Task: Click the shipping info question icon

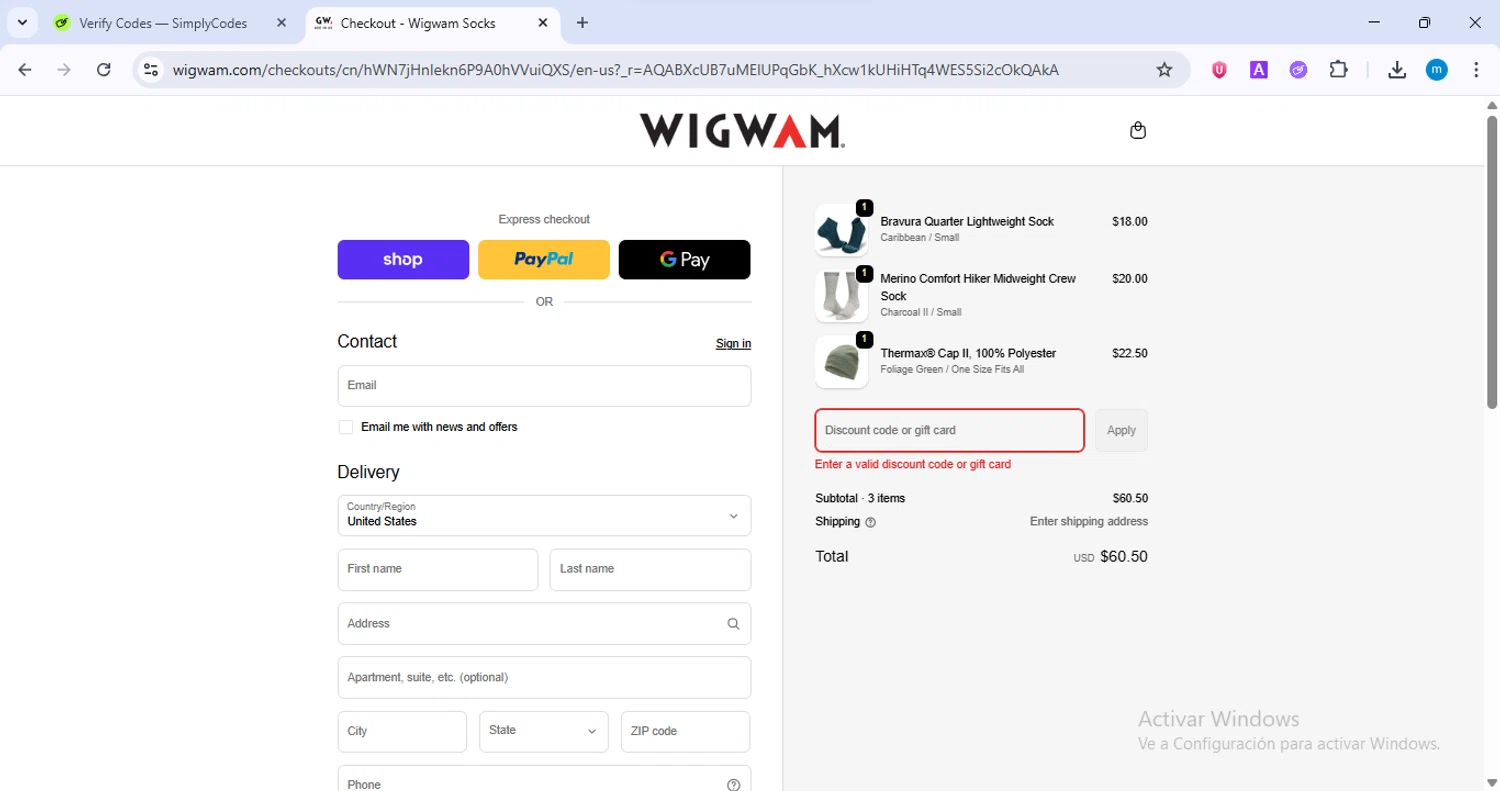Action: coord(870,522)
